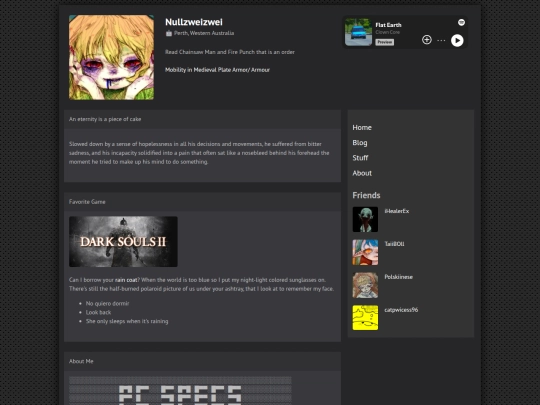Viewport: 540px width, 405px height.
Task: Open the Clown Core artist link
Action: point(387,32)
